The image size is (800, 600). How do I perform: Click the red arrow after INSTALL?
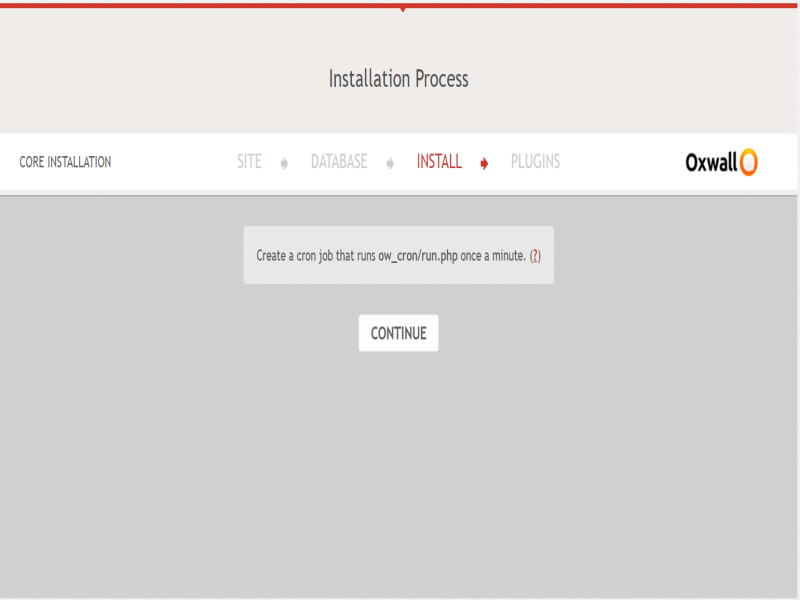tap(484, 163)
